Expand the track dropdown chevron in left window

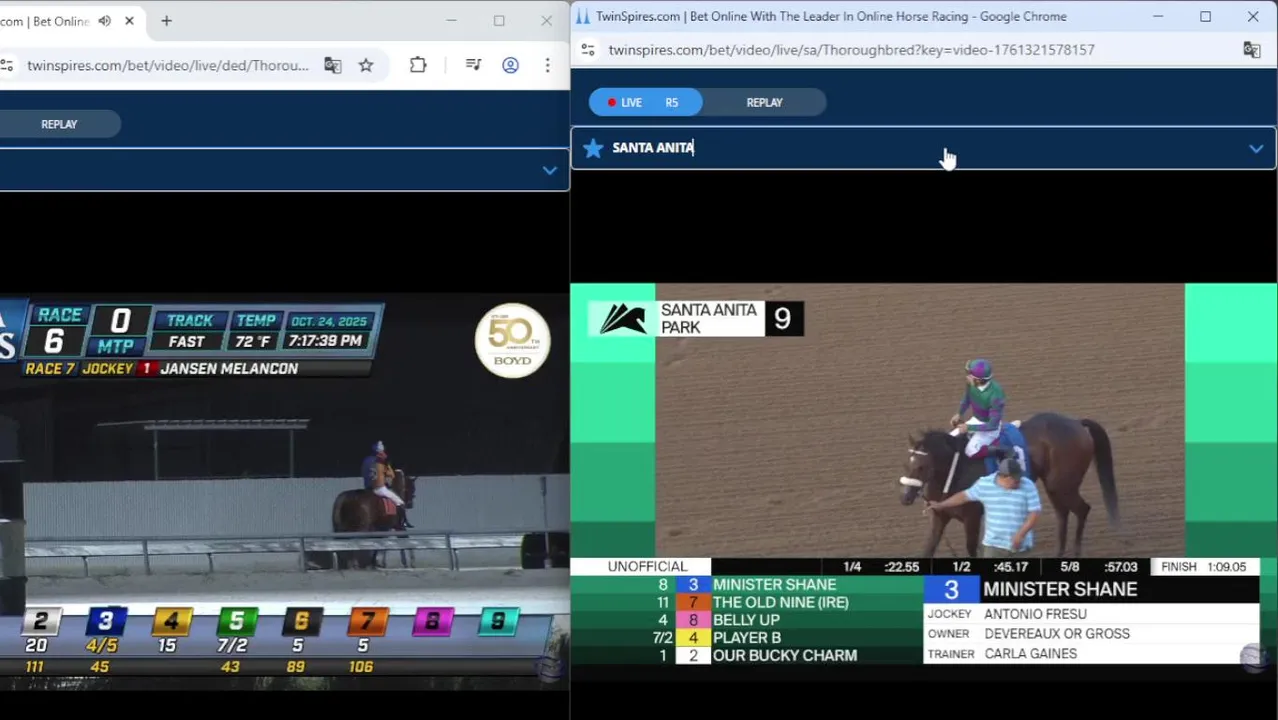click(549, 170)
